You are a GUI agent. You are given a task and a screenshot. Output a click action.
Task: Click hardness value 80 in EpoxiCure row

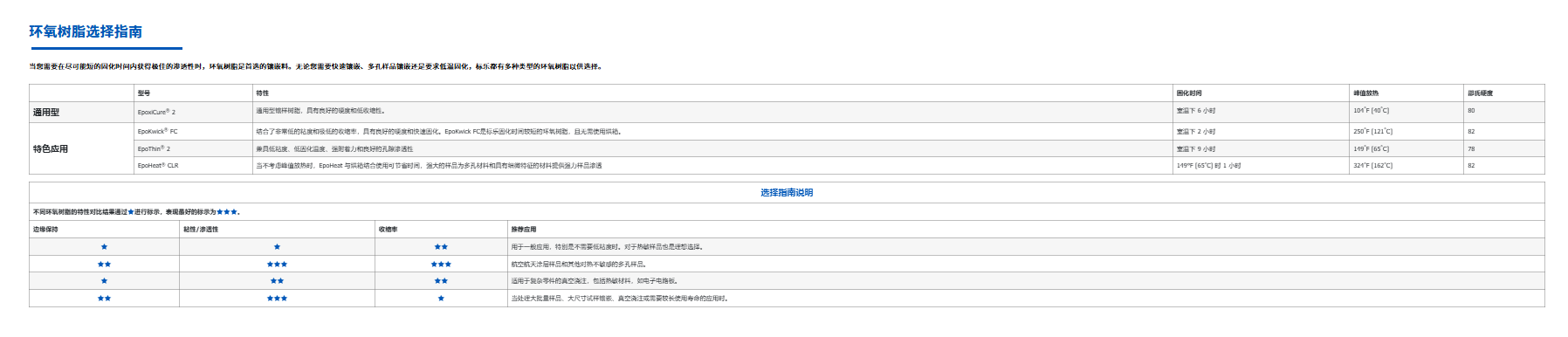[x=1471, y=111]
